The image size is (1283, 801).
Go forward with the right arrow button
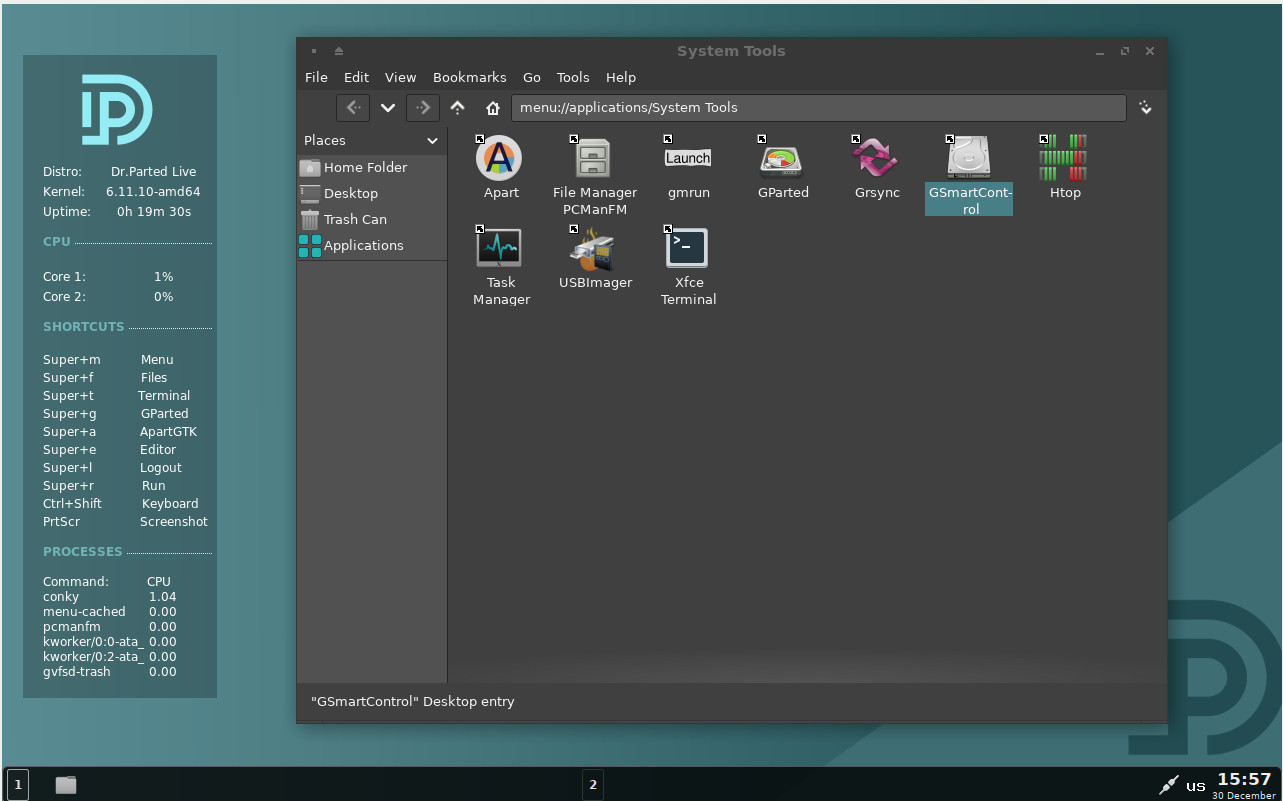(423, 108)
